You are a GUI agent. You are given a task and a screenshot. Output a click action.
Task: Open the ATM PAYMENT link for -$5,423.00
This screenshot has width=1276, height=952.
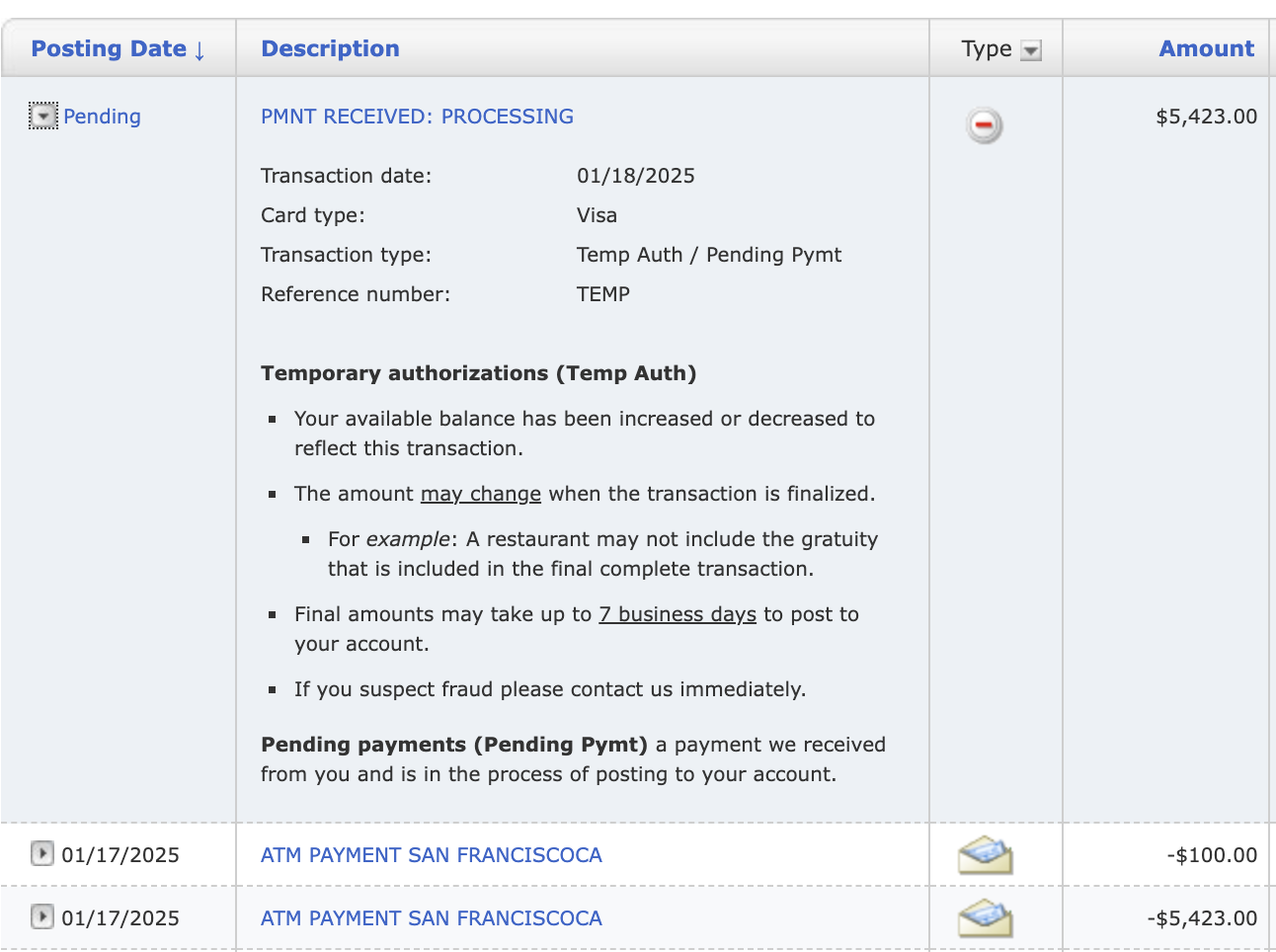click(x=432, y=918)
